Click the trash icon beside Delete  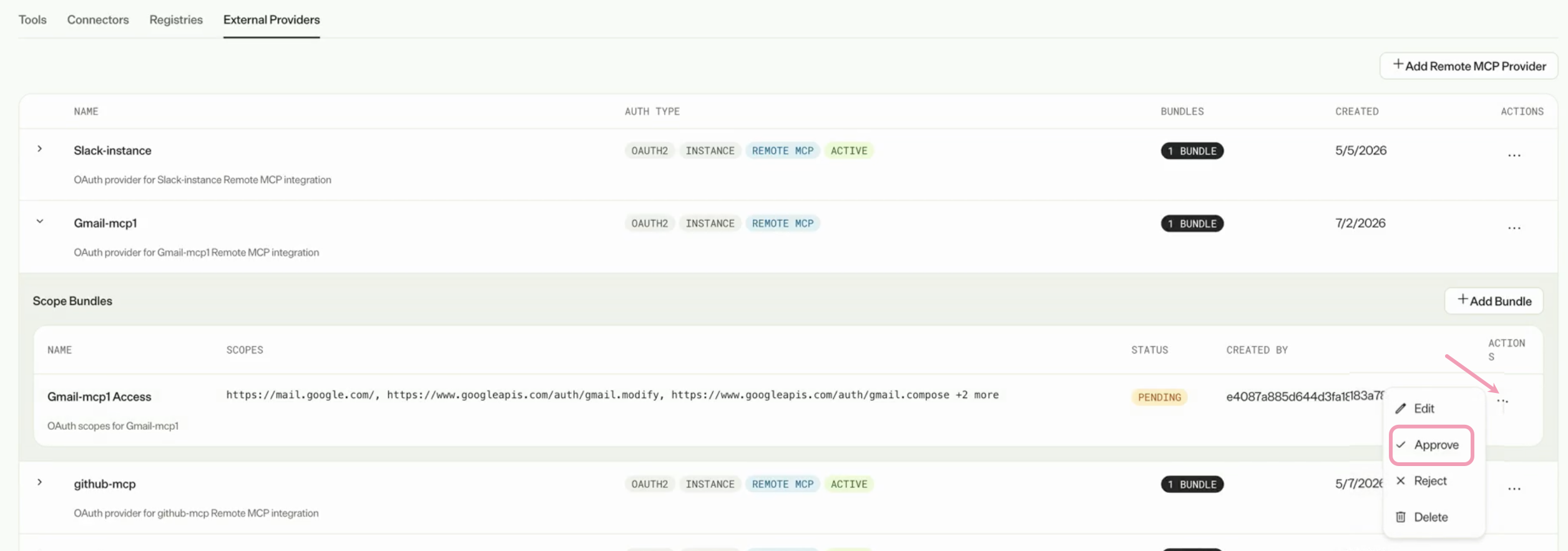[x=1401, y=517]
